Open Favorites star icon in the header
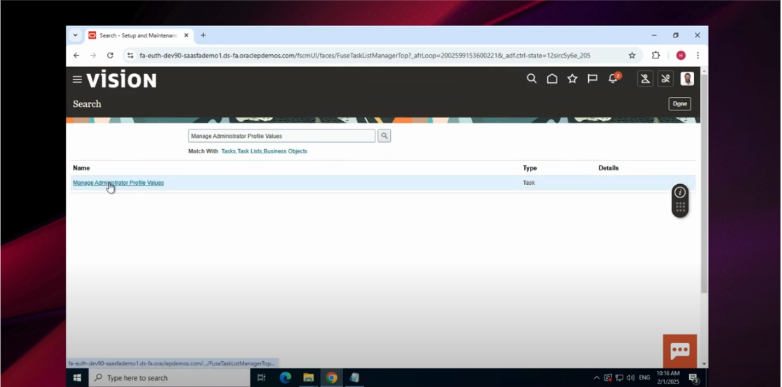This screenshot has height=387, width=782. click(x=573, y=79)
